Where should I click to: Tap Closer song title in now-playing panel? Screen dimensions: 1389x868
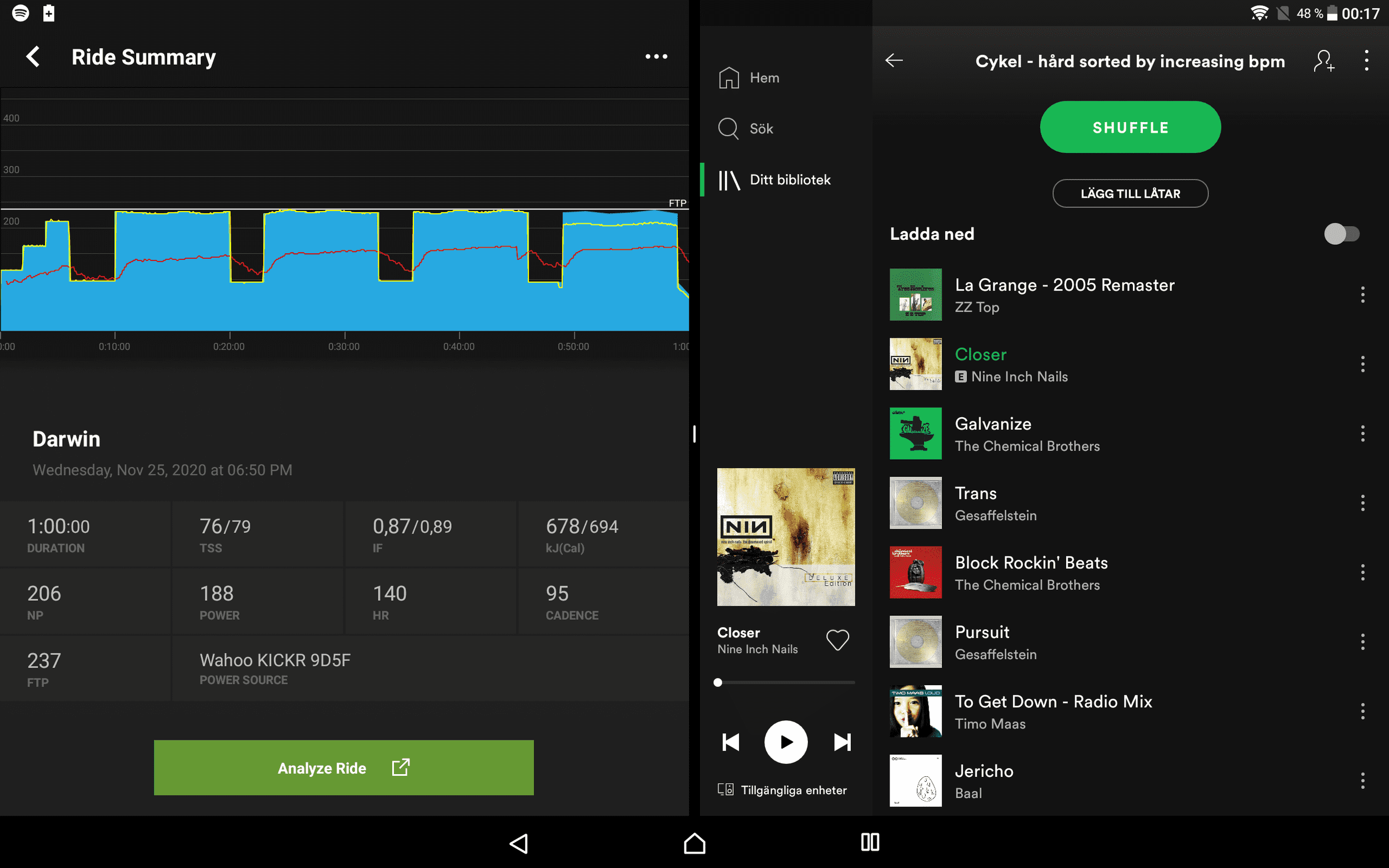coord(738,633)
